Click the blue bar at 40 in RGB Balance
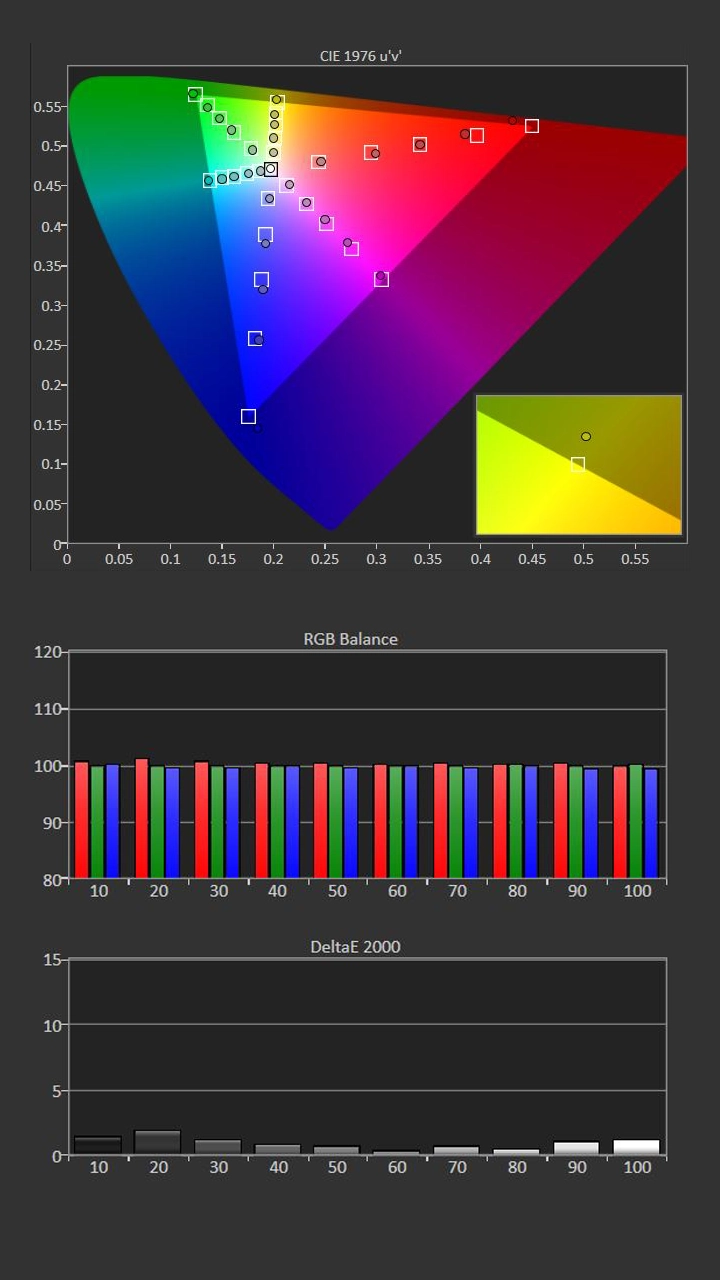The image size is (720, 1280). click(x=292, y=823)
